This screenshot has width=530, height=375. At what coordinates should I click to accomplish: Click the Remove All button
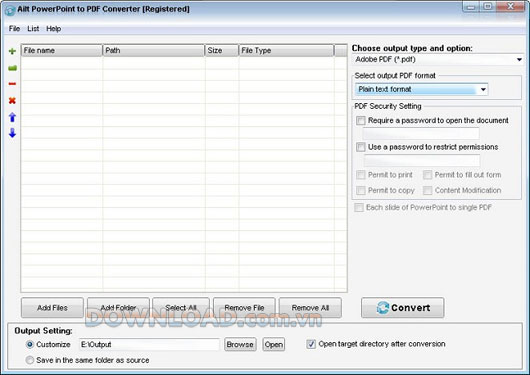tap(310, 308)
